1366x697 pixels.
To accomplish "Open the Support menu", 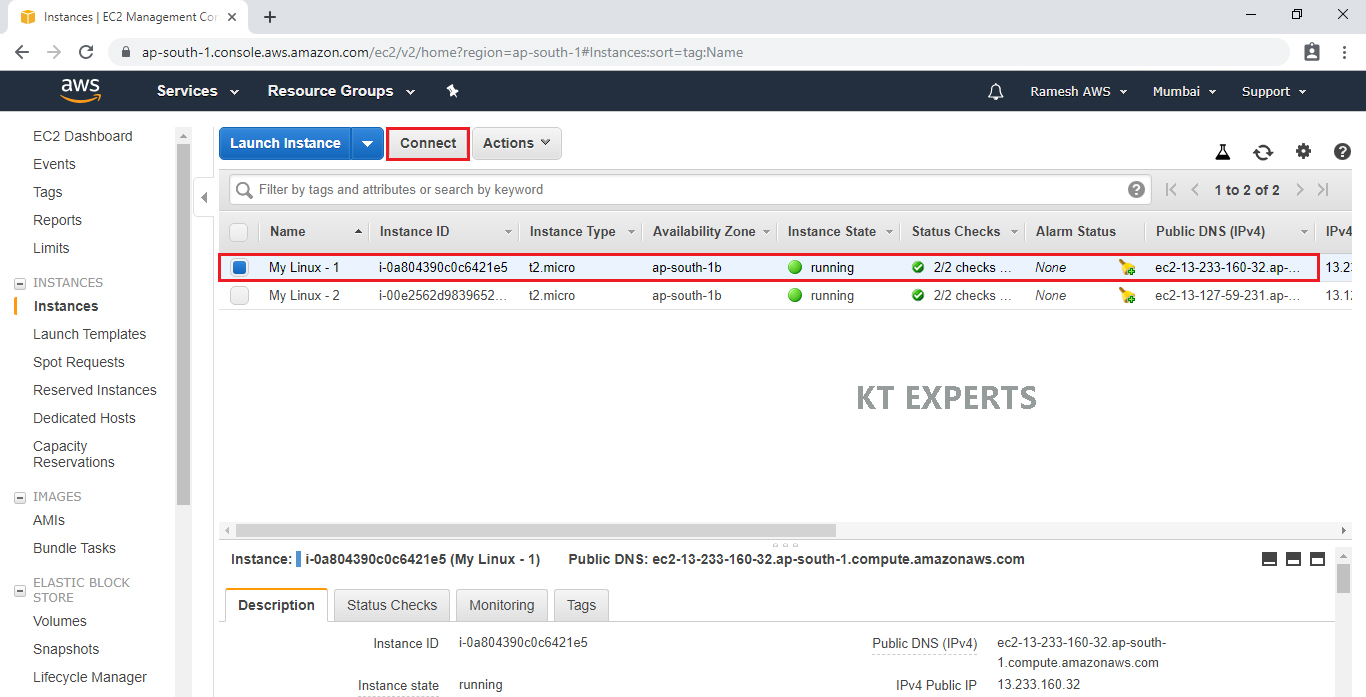I will pyautogui.click(x=1274, y=91).
